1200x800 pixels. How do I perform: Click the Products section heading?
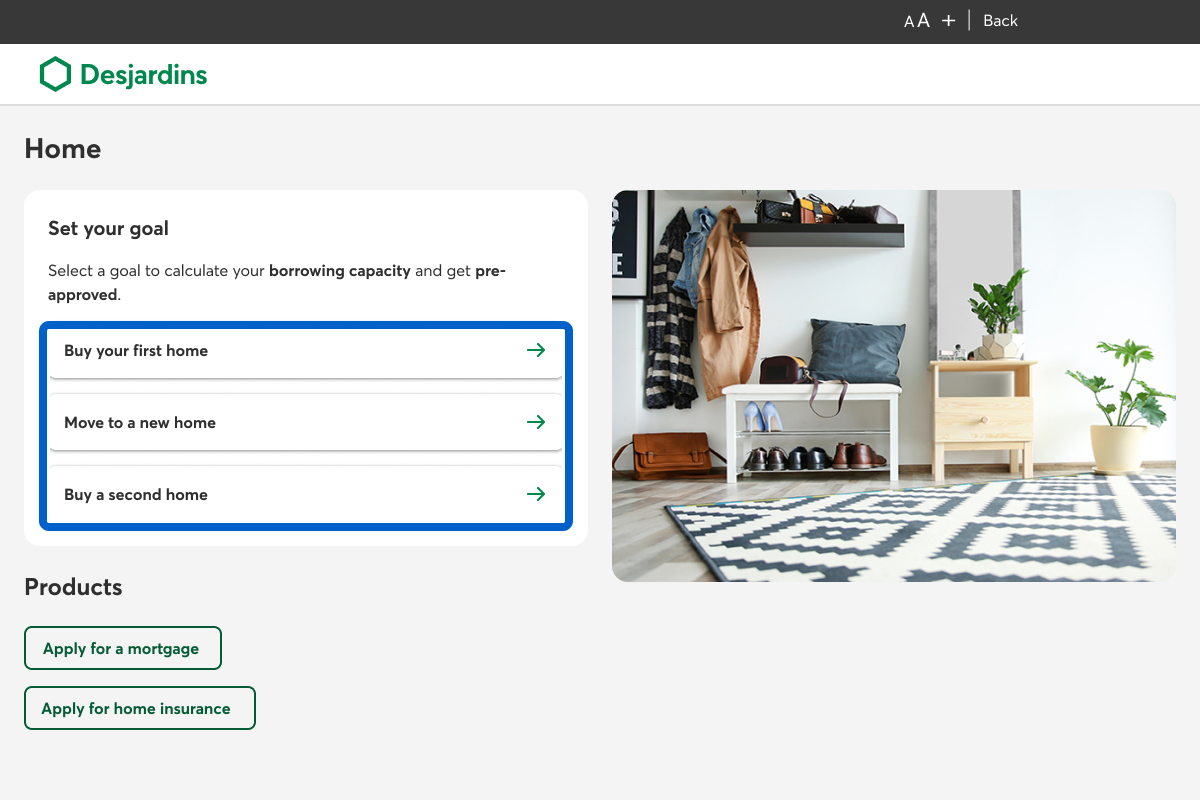point(73,587)
